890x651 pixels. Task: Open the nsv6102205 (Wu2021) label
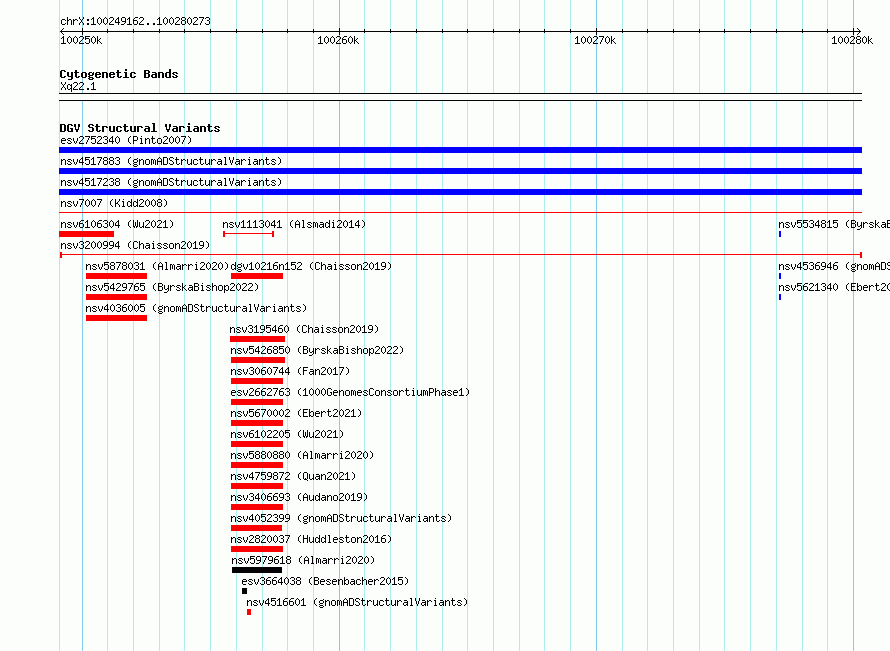[x=287, y=434]
